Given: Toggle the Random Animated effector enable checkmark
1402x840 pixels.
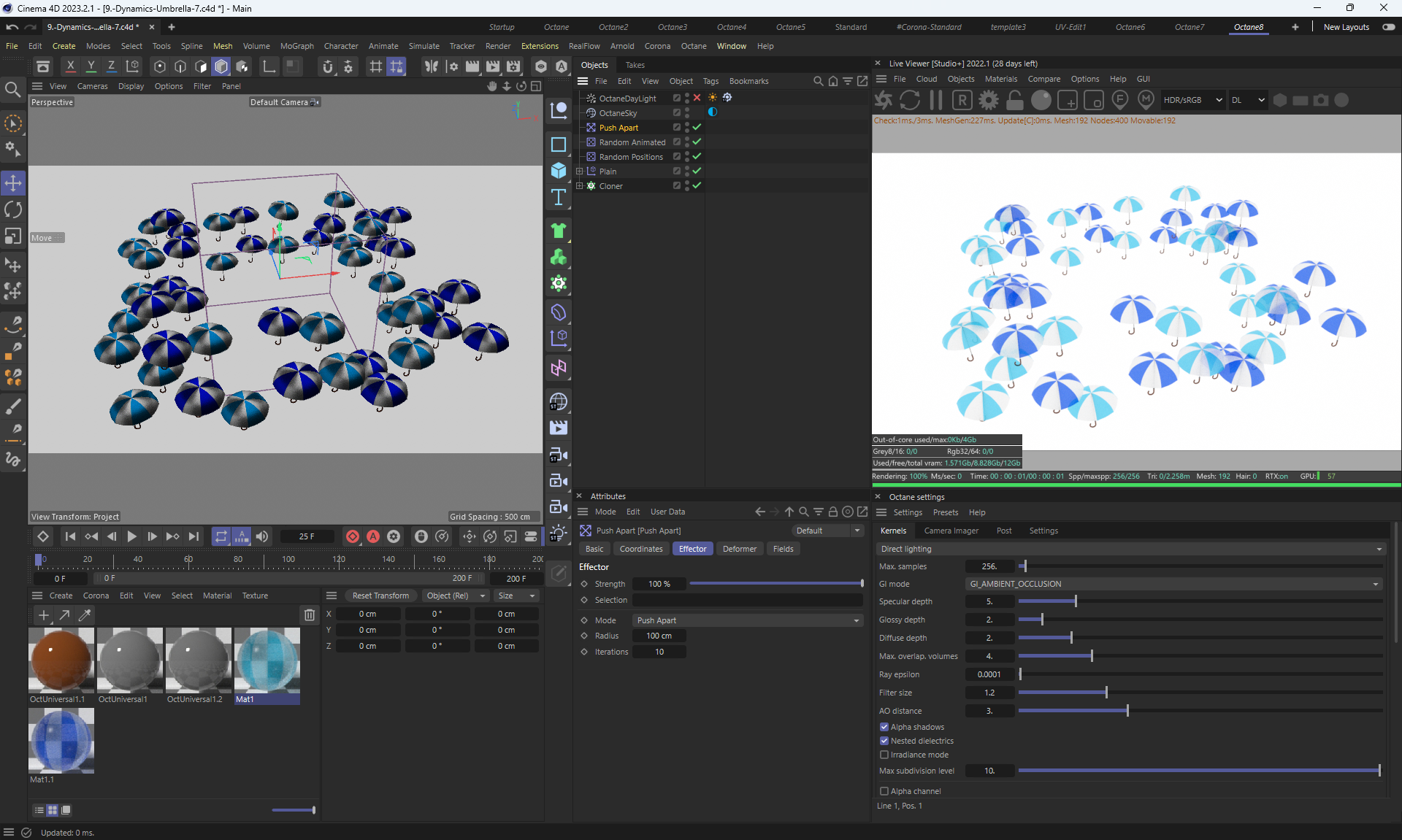Looking at the screenshot, I should pyautogui.click(x=697, y=142).
